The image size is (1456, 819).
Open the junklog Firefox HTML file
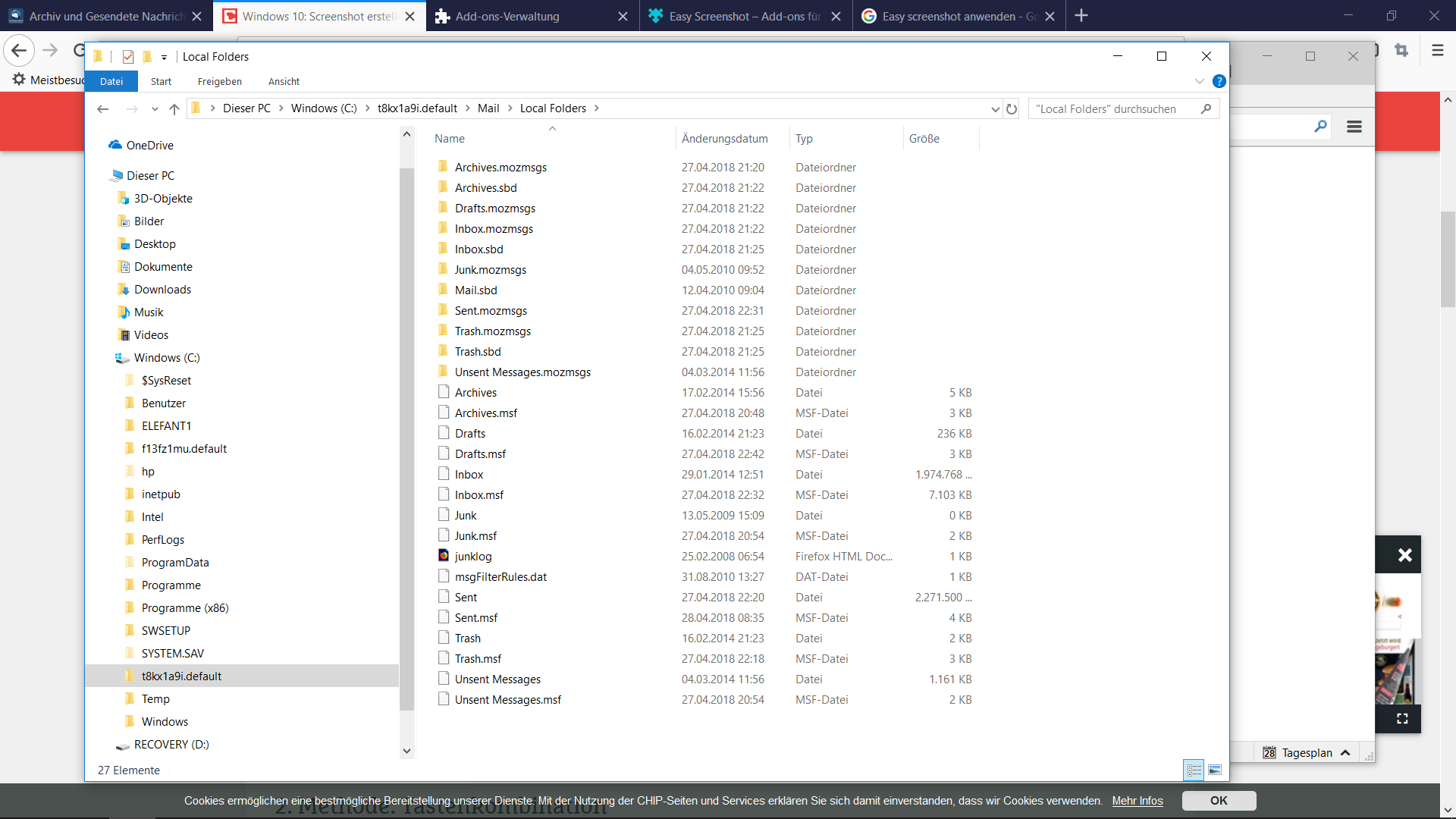pos(473,556)
